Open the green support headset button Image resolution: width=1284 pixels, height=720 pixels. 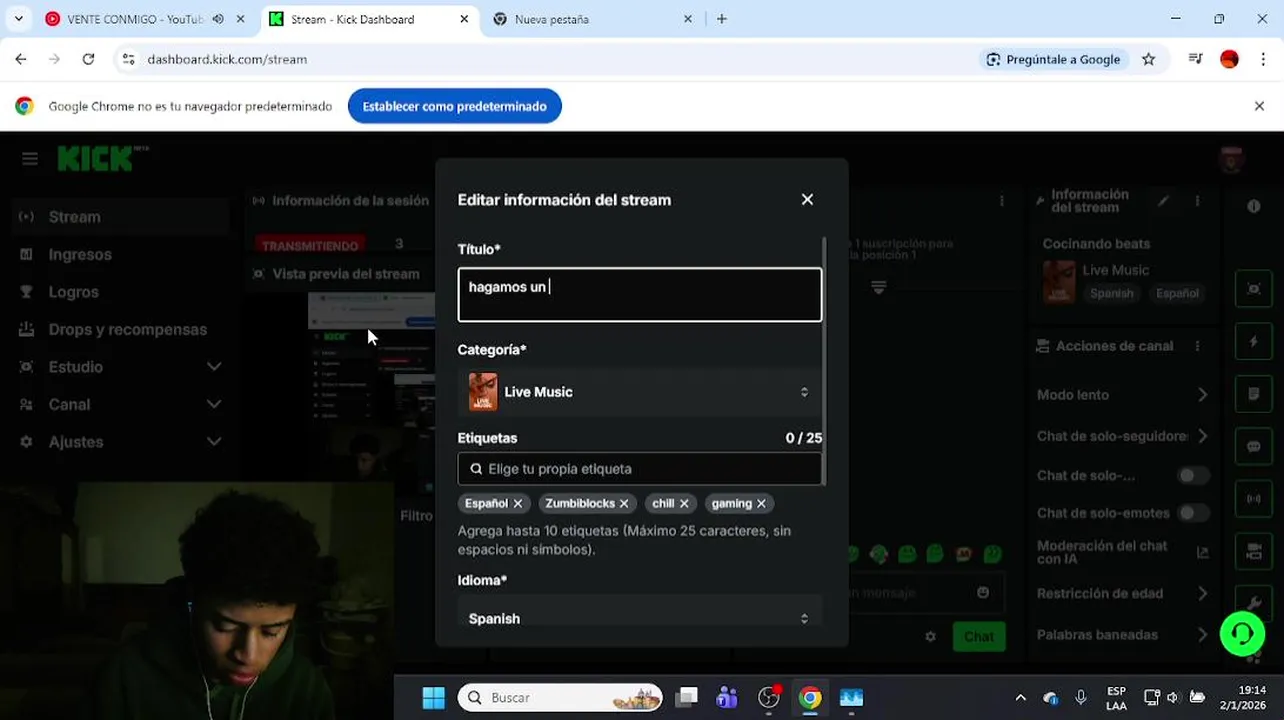coord(1242,634)
